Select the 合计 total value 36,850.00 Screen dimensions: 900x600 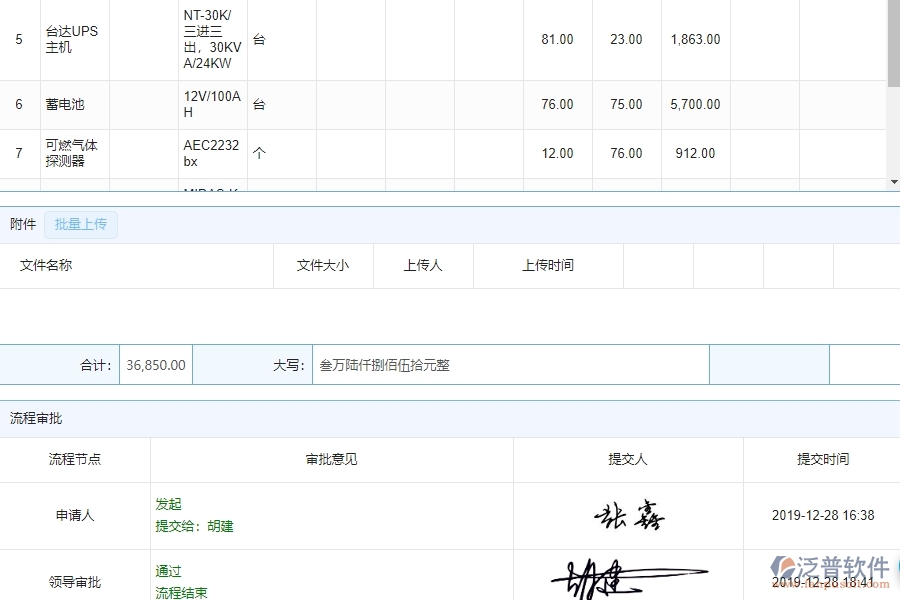click(155, 364)
